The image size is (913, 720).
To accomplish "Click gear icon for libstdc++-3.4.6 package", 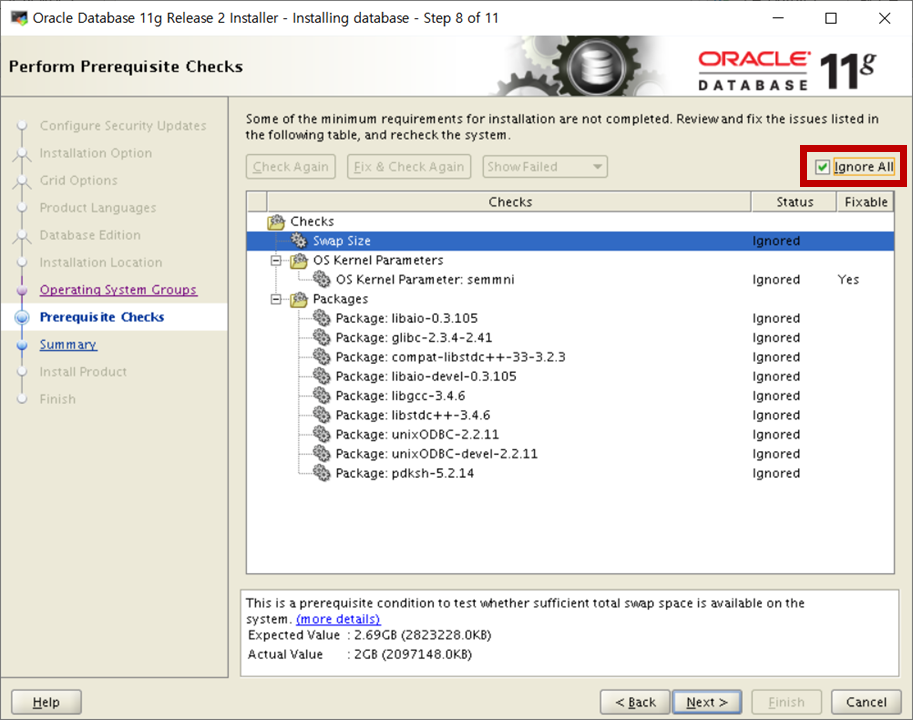I will (x=321, y=415).
